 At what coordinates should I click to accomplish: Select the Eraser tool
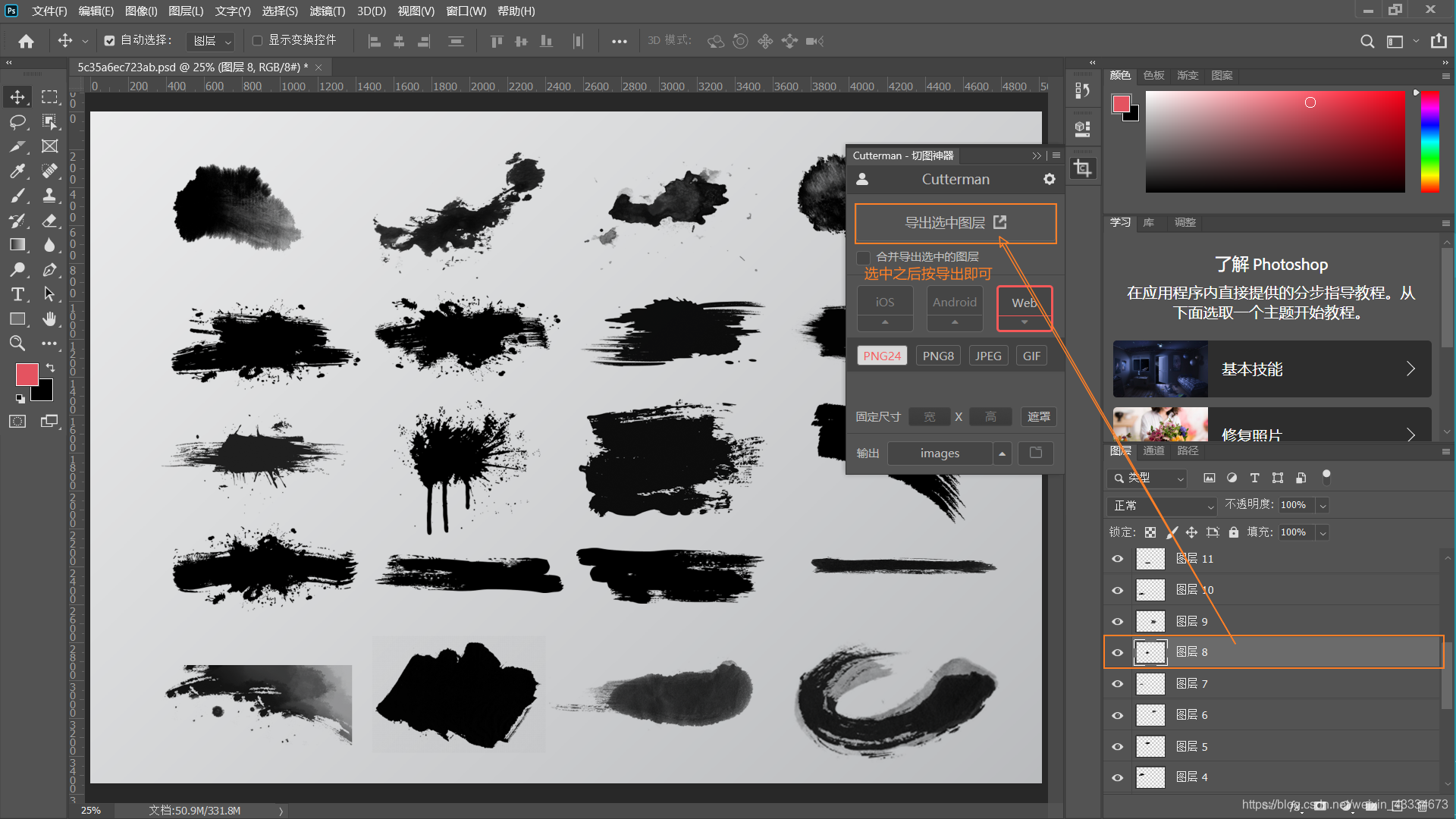(49, 221)
